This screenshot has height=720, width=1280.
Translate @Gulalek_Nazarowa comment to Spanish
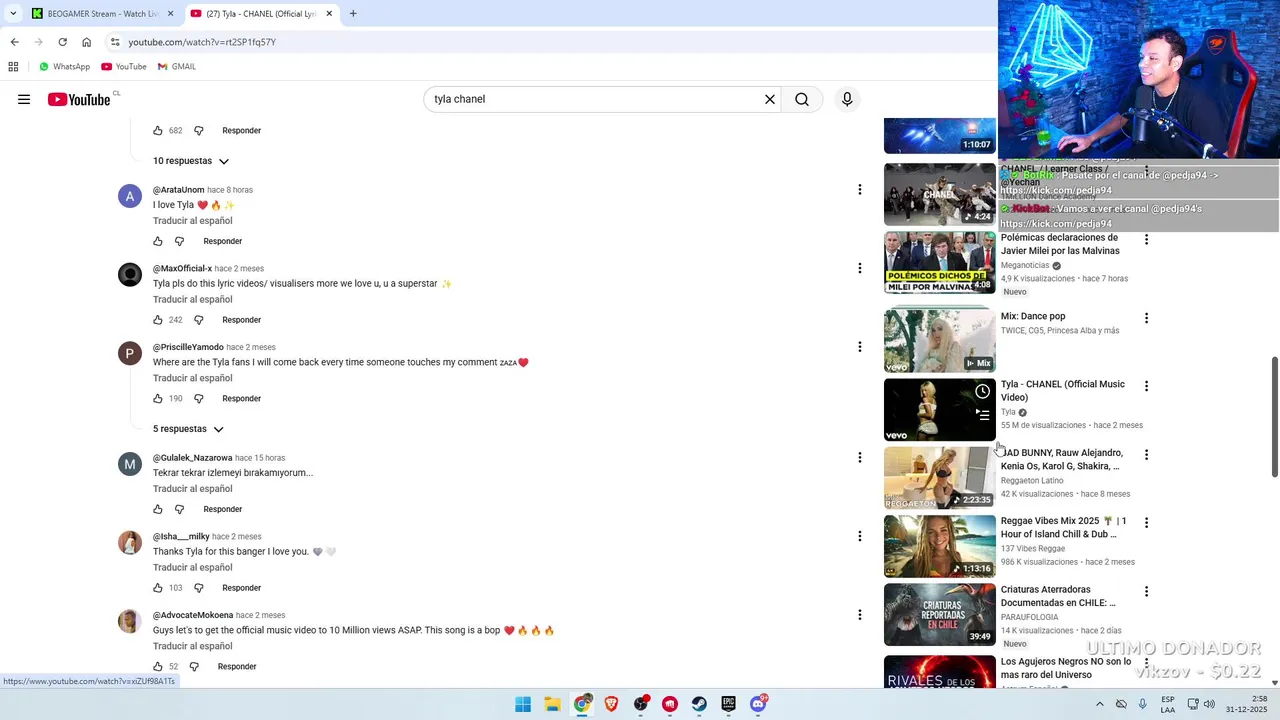point(192,489)
